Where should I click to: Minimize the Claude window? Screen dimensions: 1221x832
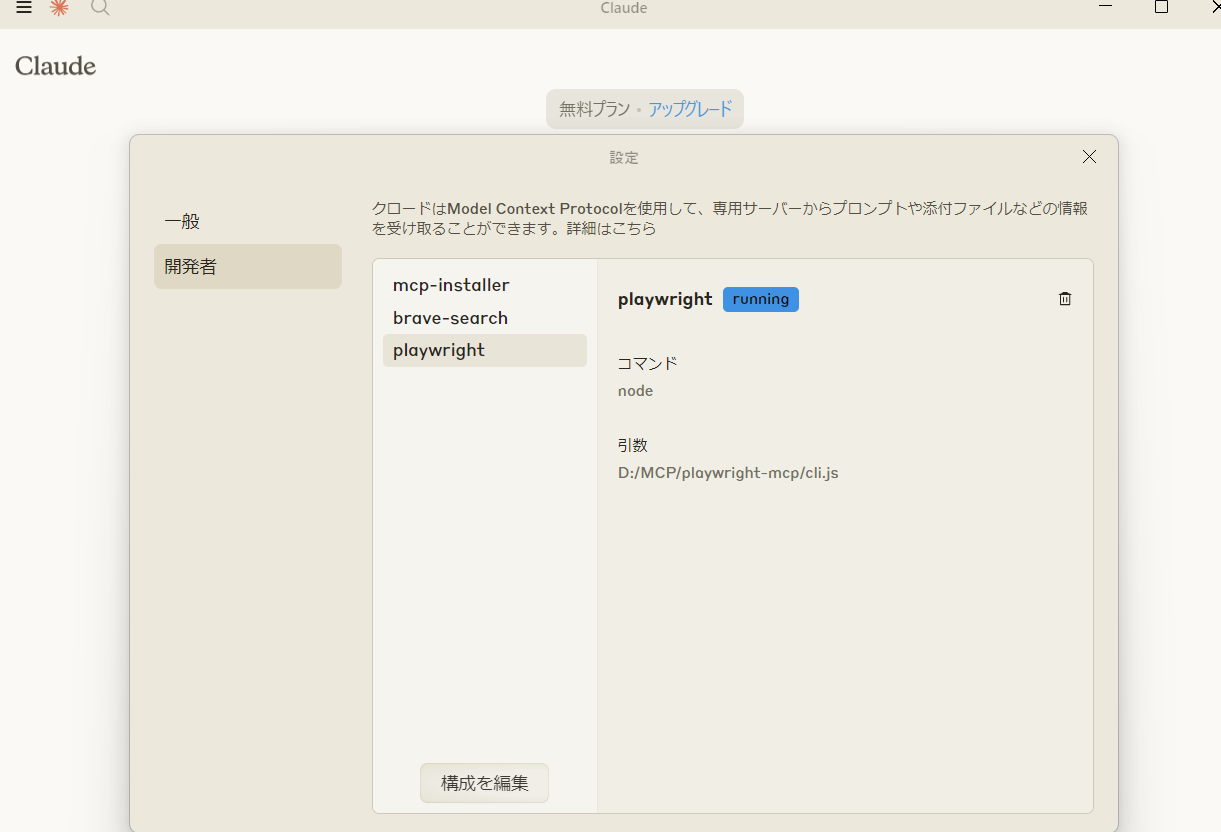pyautogui.click(x=1105, y=7)
